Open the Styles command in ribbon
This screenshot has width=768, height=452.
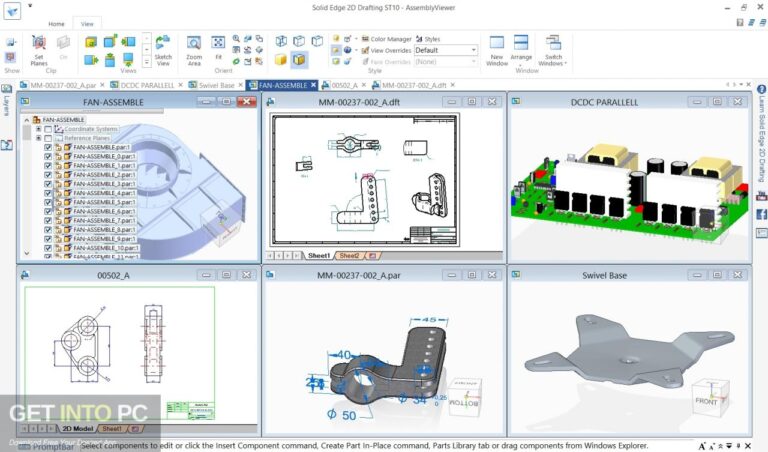tap(428, 39)
